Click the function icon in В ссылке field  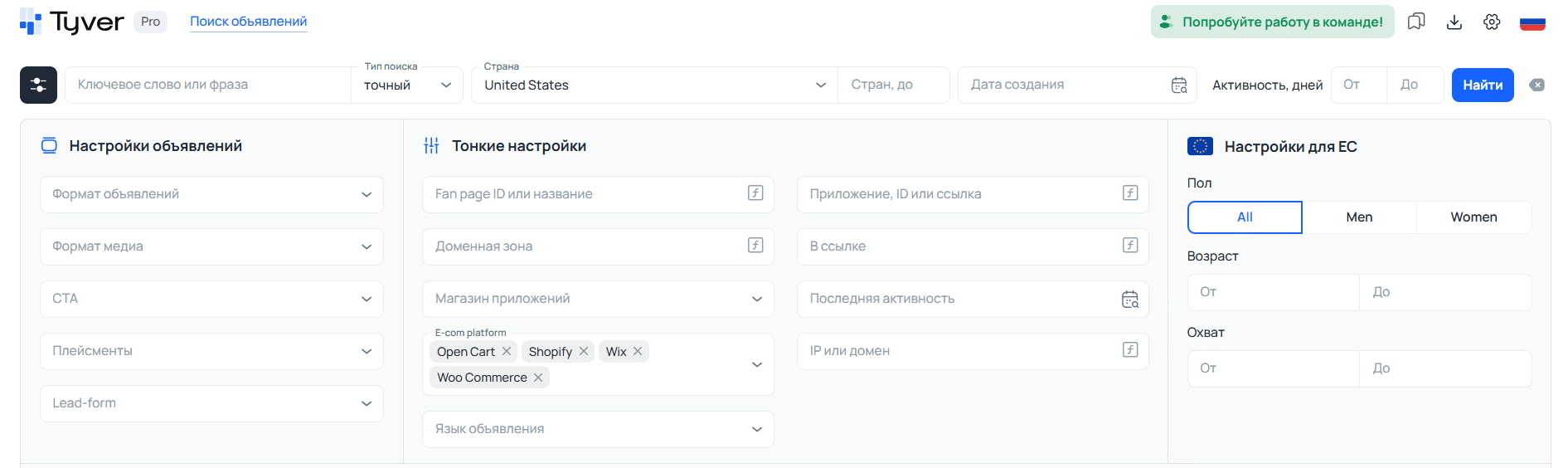pyautogui.click(x=1130, y=245)
